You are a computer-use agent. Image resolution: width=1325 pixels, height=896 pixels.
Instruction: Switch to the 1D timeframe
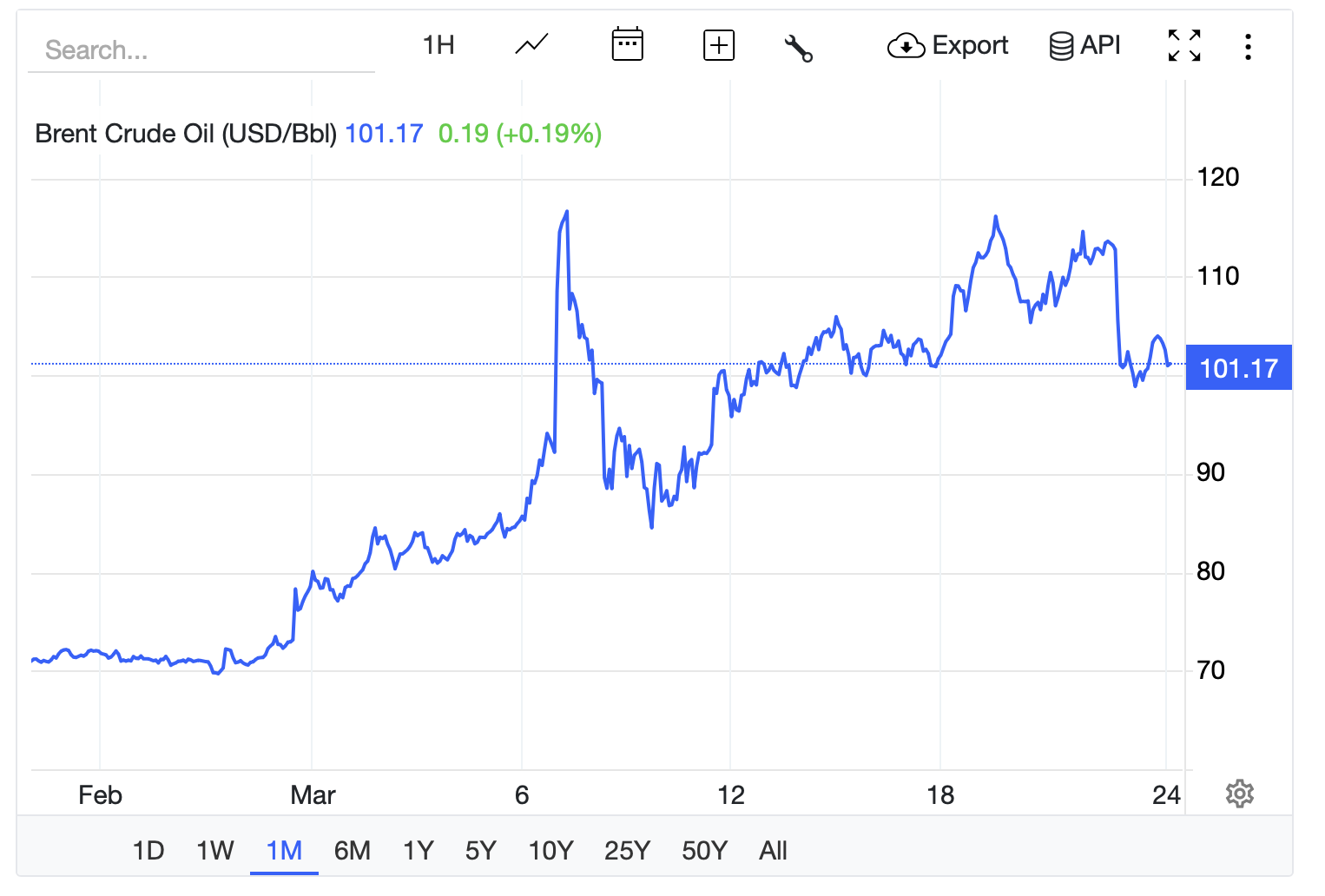point(148,851)
